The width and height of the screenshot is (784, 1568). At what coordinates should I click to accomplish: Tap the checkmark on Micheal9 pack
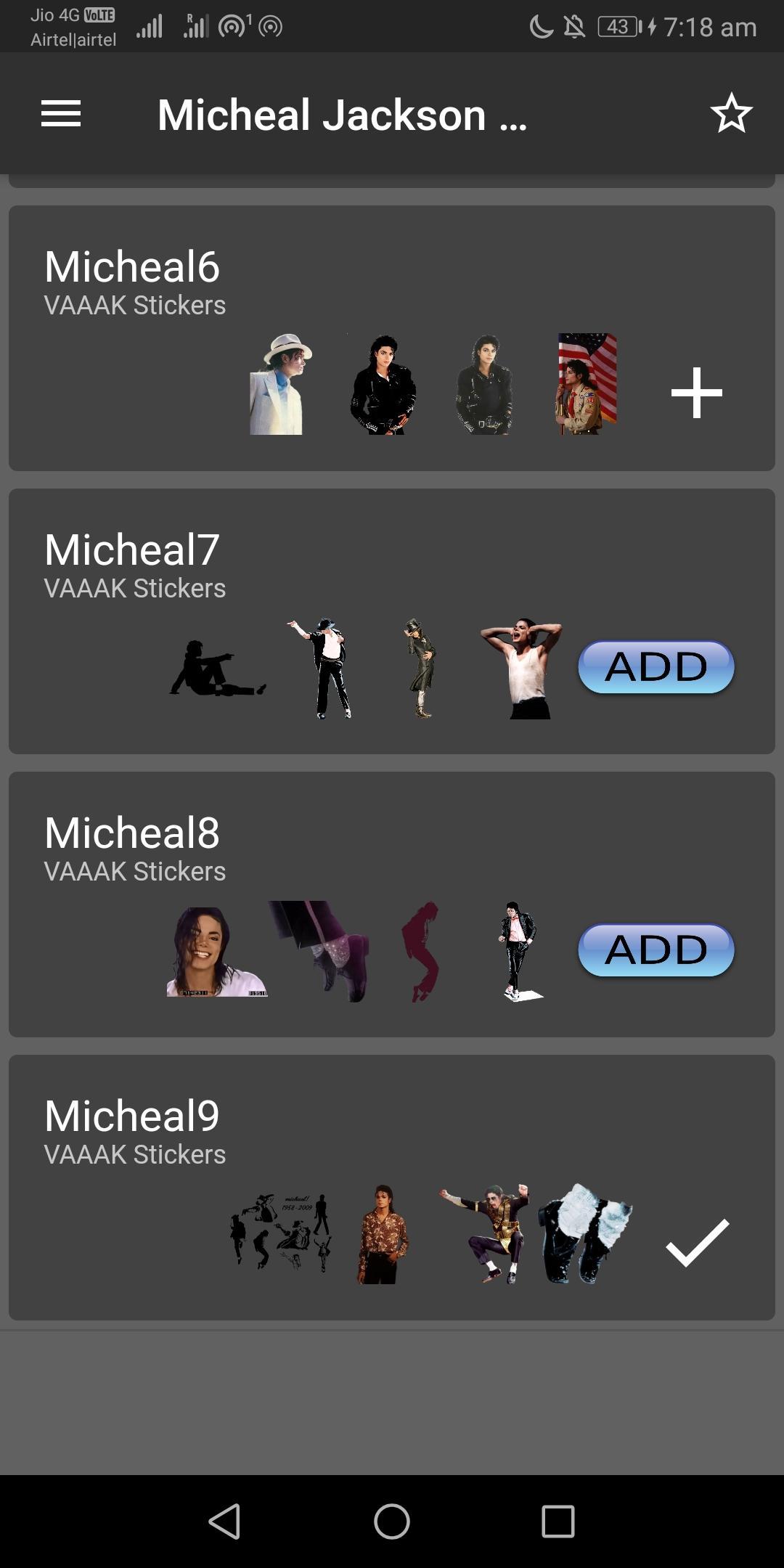click(697, 1244)
